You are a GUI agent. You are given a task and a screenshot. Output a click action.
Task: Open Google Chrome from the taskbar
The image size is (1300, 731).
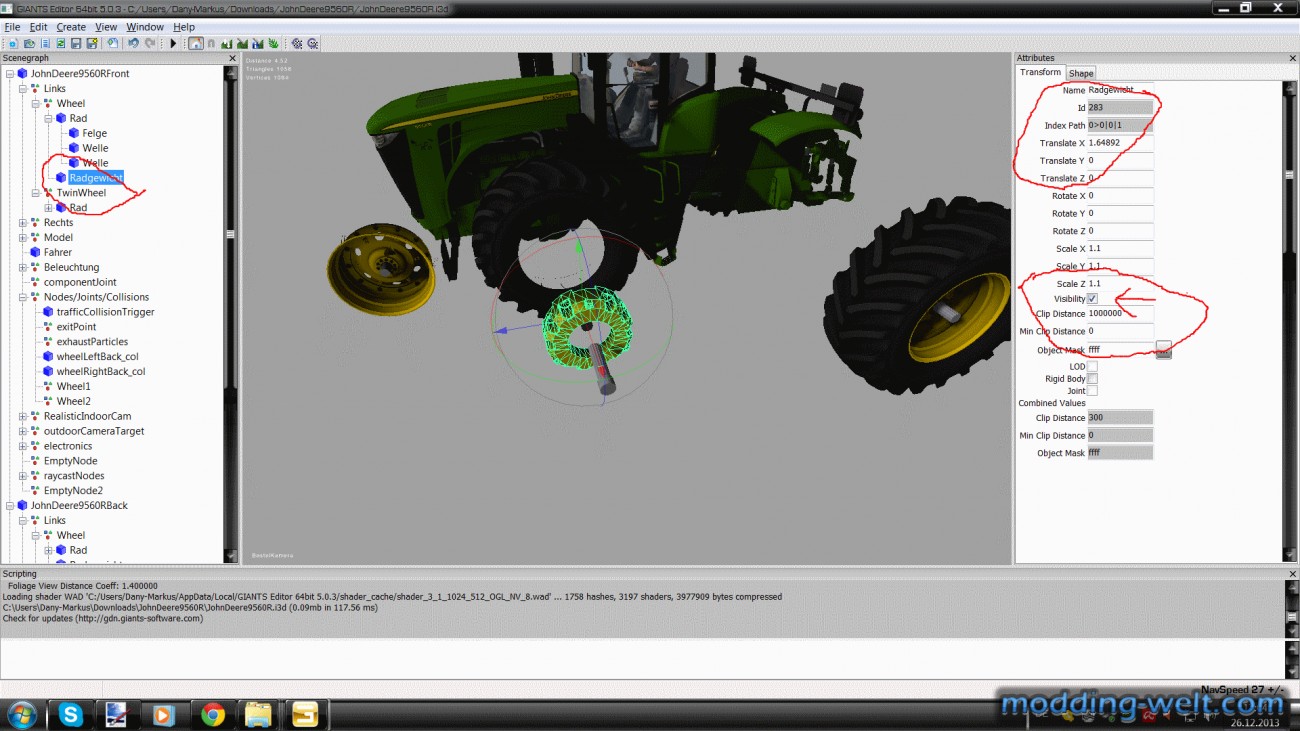click(212, 714)
